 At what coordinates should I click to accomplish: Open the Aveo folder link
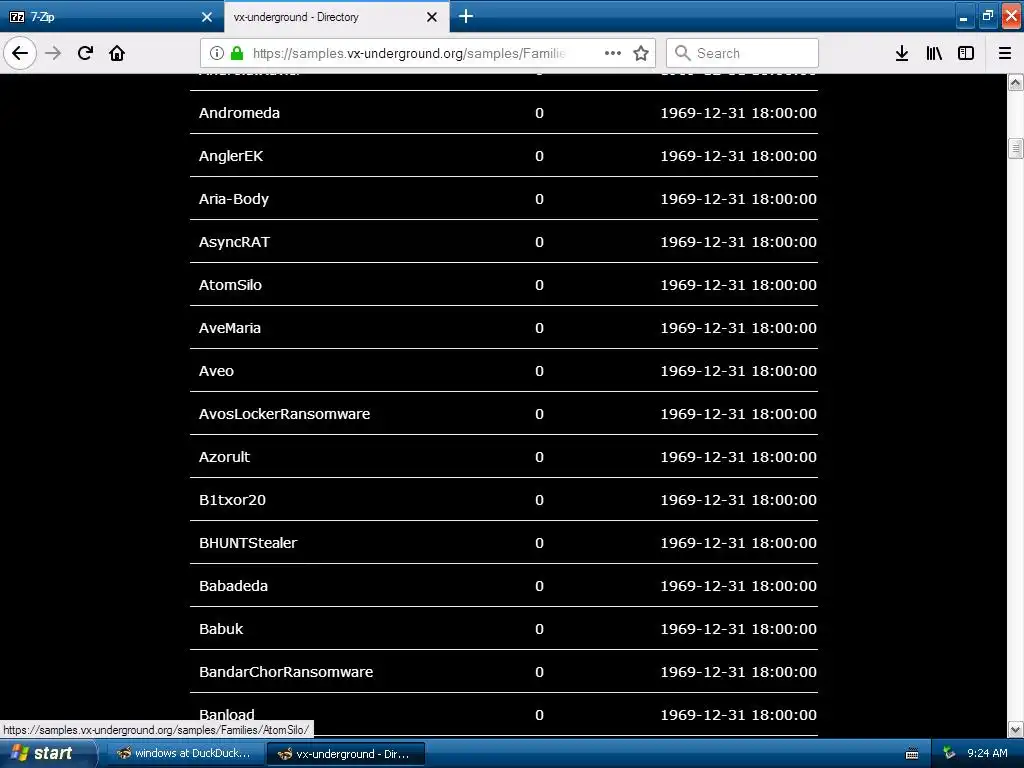tap(216, 372)
